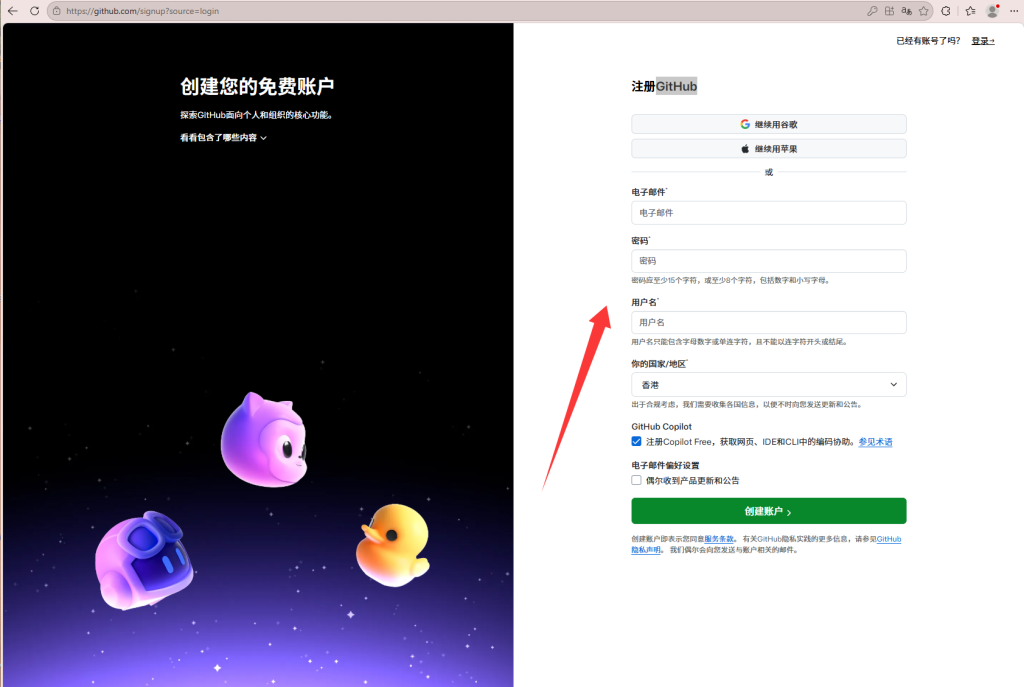Click the Google logo in the Google sign-up button
Viewport: 1024px width, 687px height.
(745, 124)
